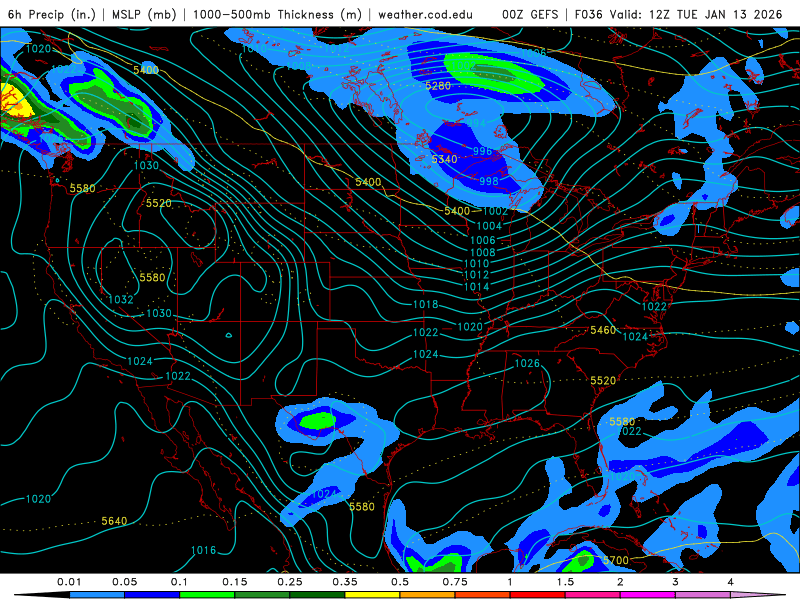The height and width of the screenshot is (600, 800).
Task: Click the 'F036 Valid: 12Z TUE JAN 13 2026' text
Action: pos(679,14)
